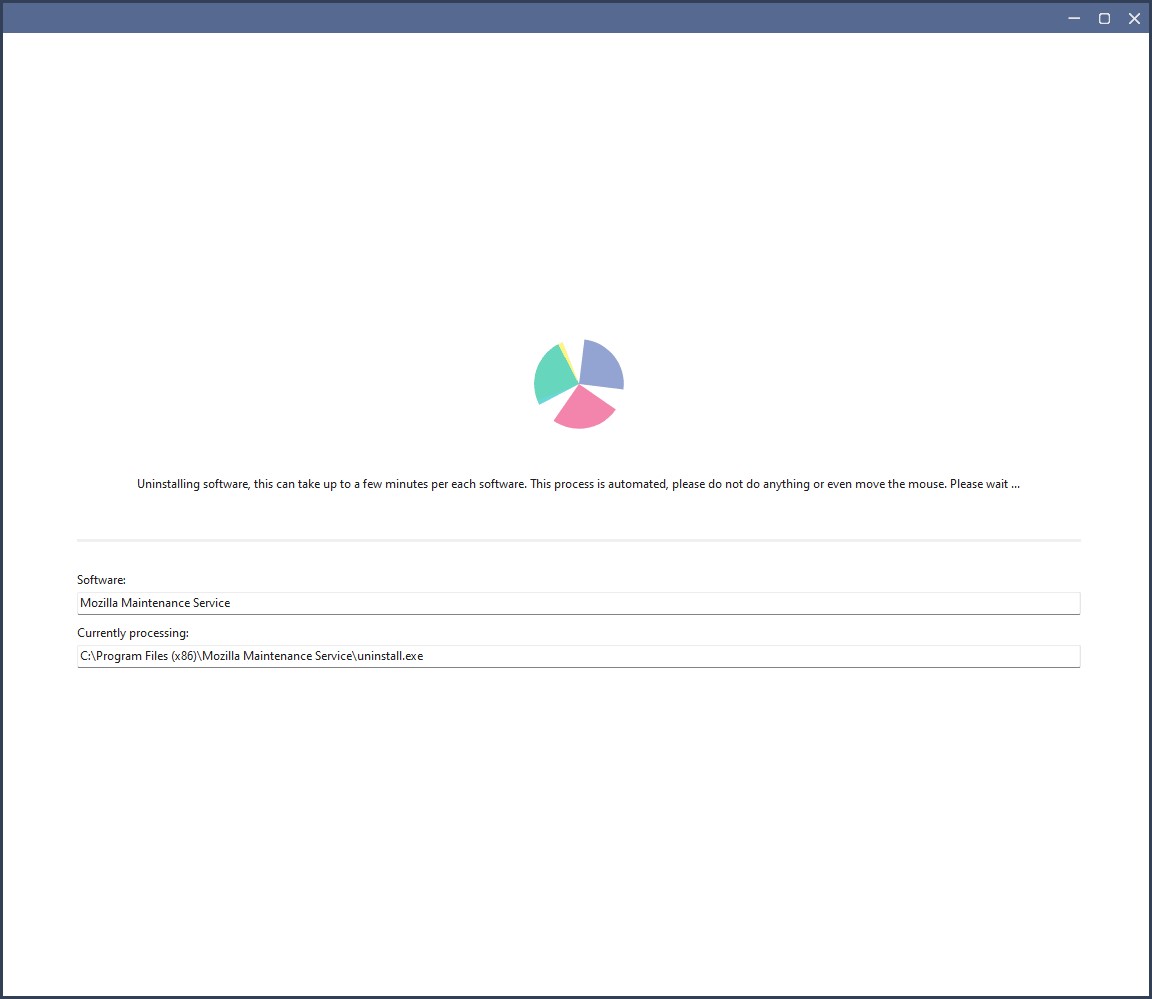Screen dimensions: 1152x999
Task: Maximize the uninstaller window
Action: point(1104,18)
